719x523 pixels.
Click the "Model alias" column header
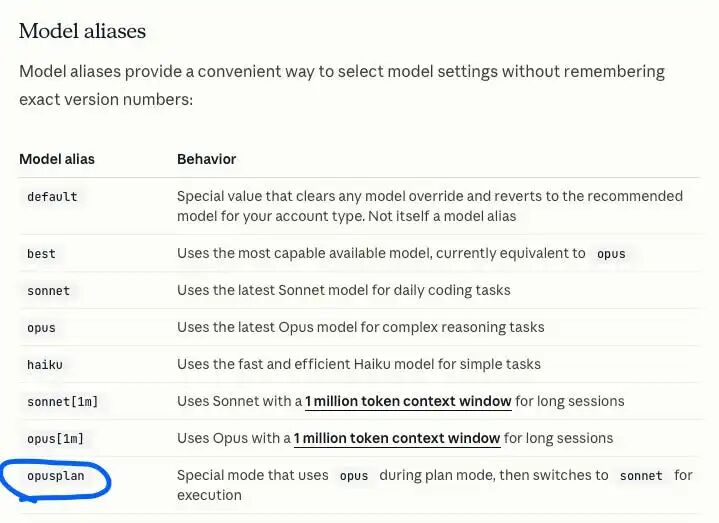57,159
